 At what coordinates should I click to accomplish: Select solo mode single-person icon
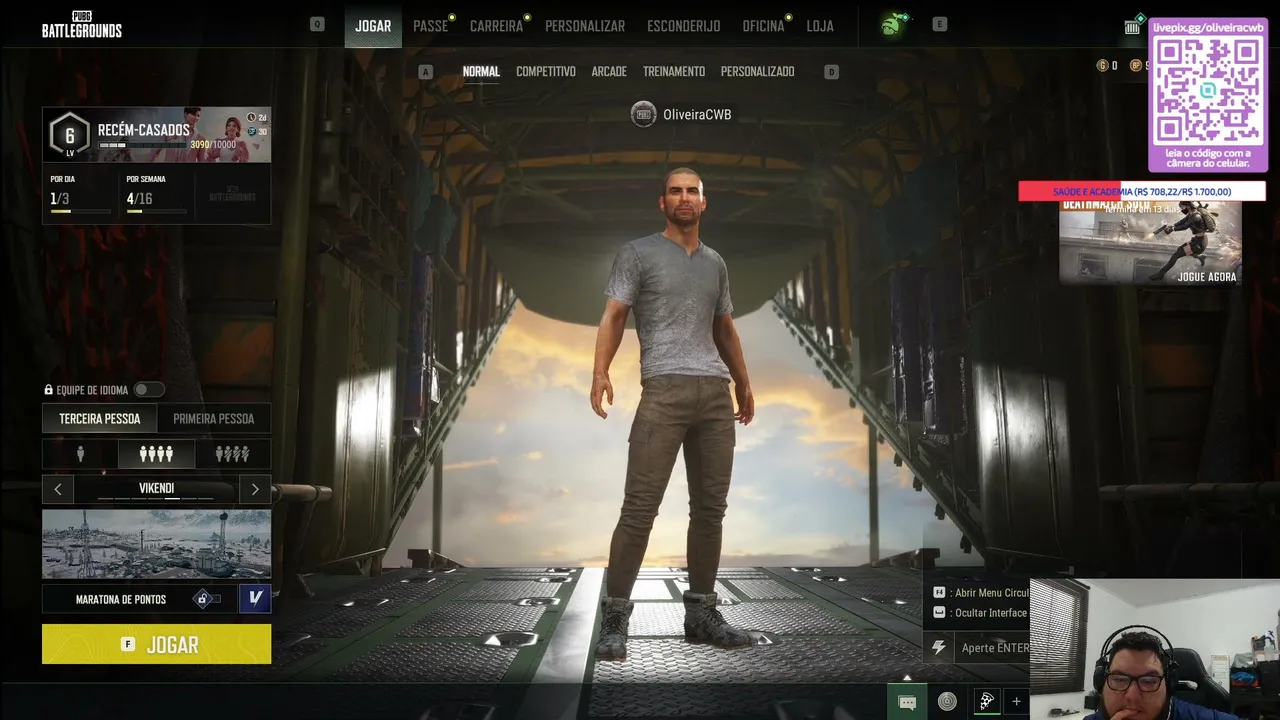80,455
